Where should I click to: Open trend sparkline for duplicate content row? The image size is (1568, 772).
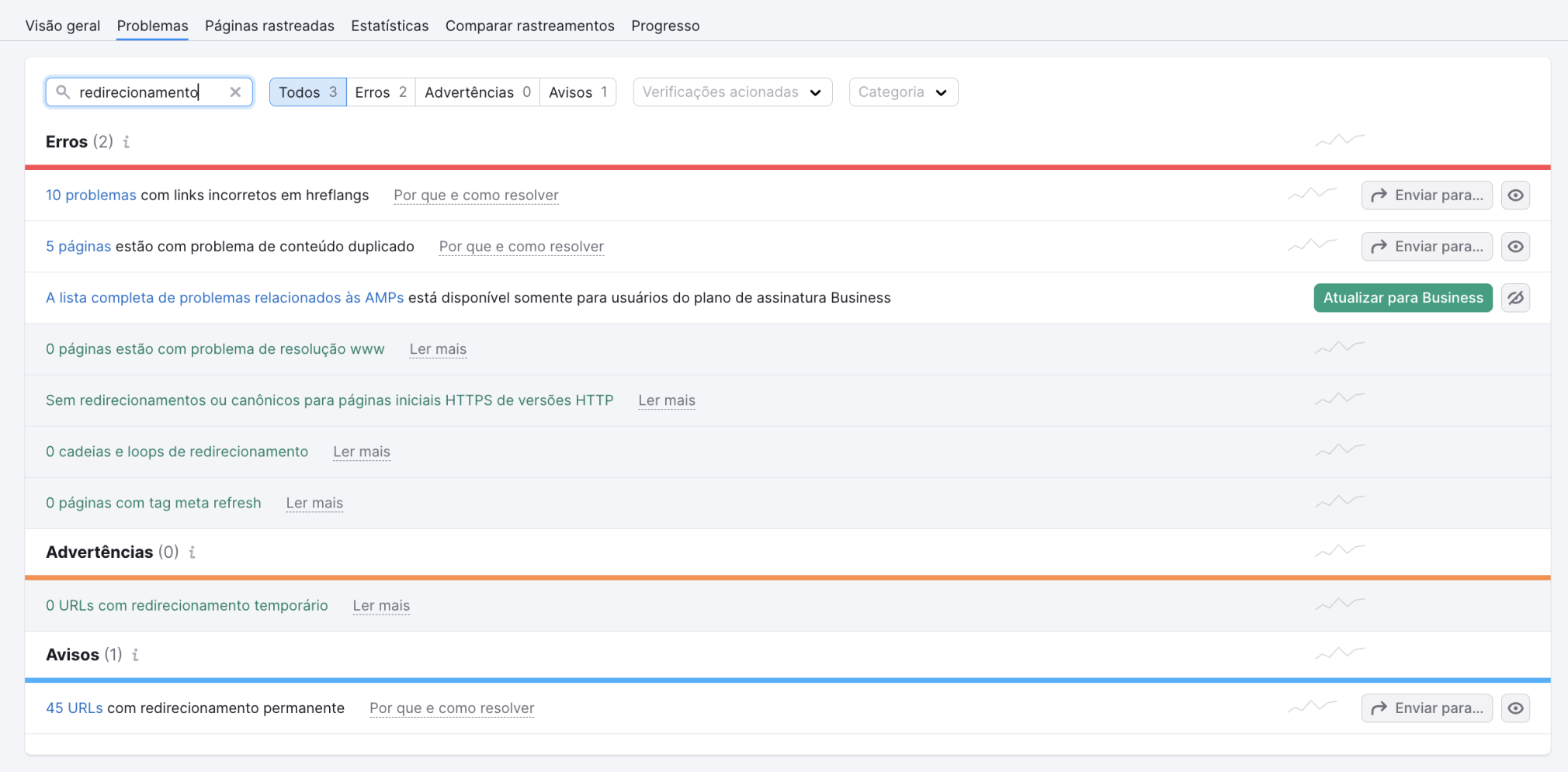click(x=1312, y=245)
